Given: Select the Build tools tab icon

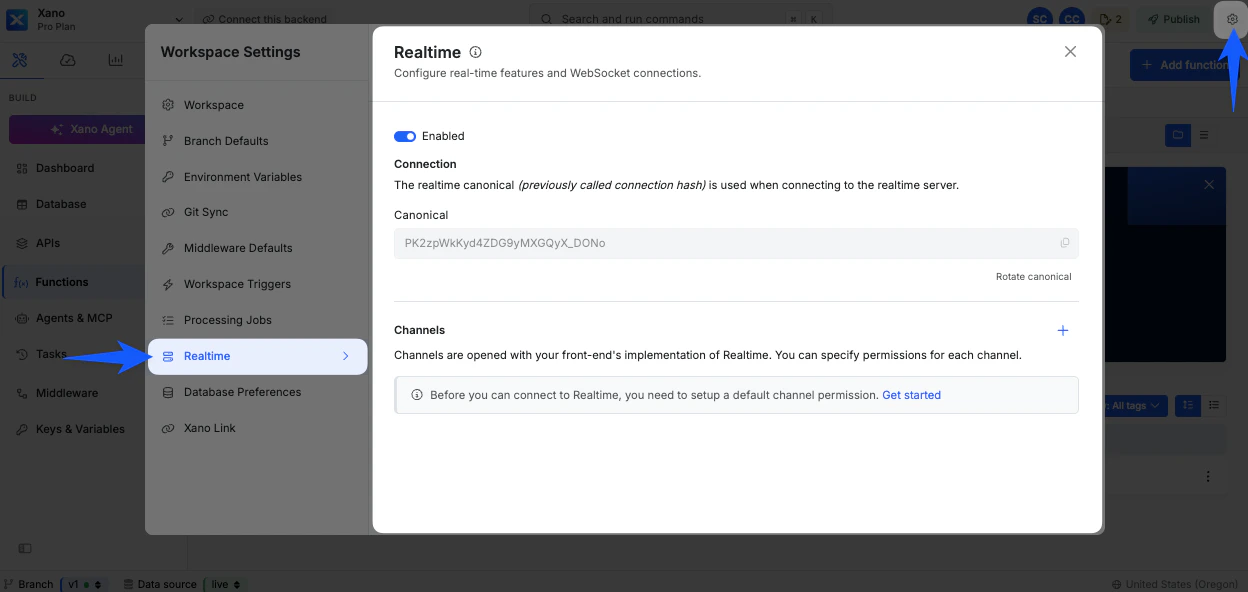Looking at the screenshot, I should click(19, 60).
